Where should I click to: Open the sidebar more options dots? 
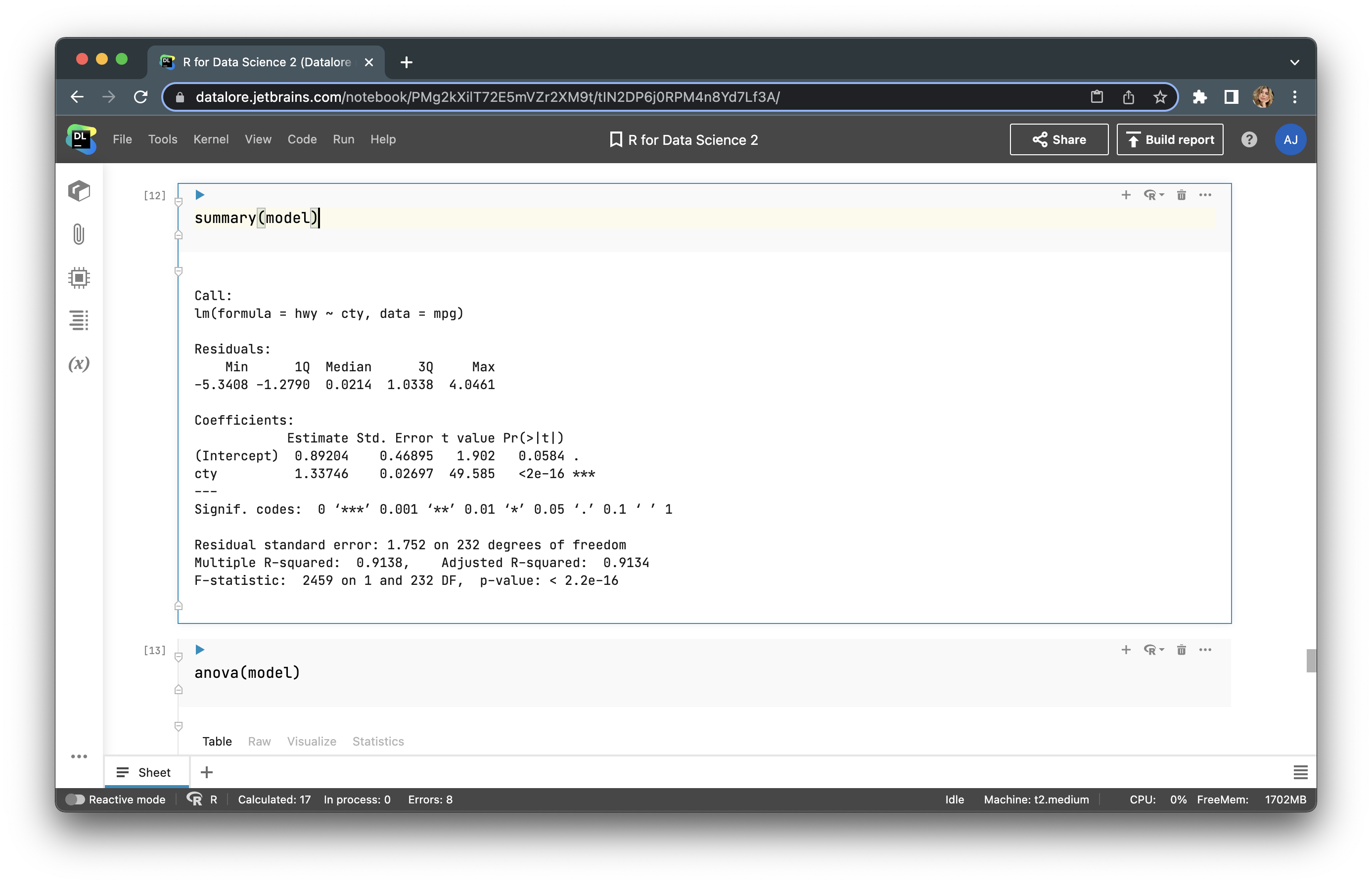79,756
